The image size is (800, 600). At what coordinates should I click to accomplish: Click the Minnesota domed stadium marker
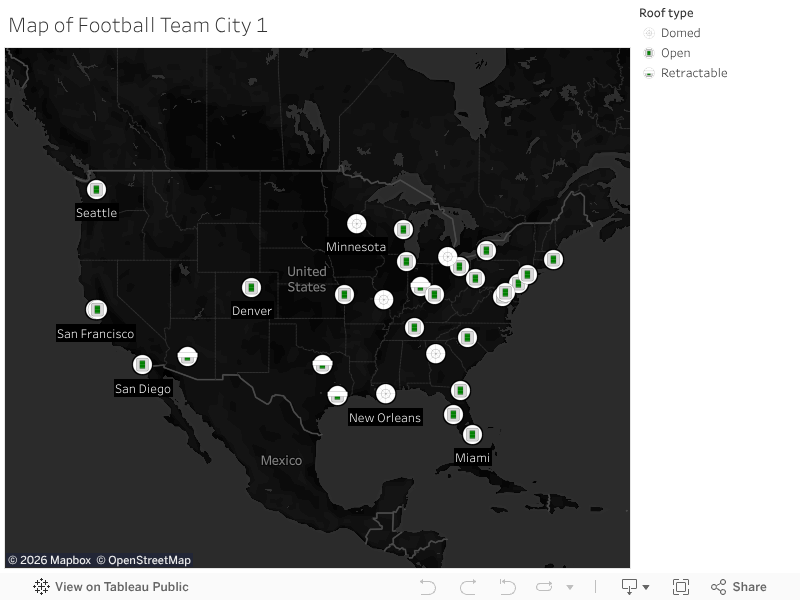click(x=357, y=224)
